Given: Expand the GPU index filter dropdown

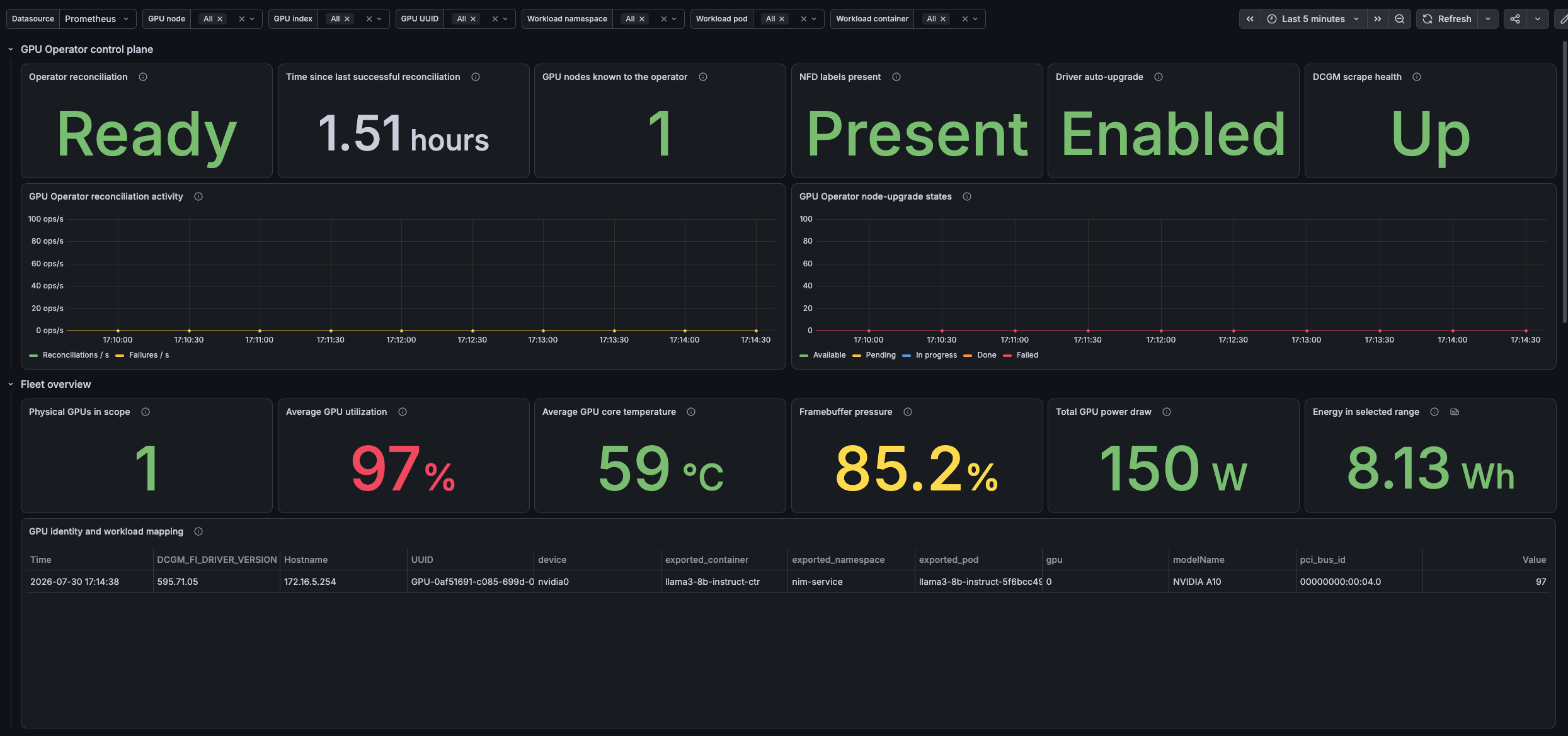Looking at the screenshot, I should [x=379, y=19].
